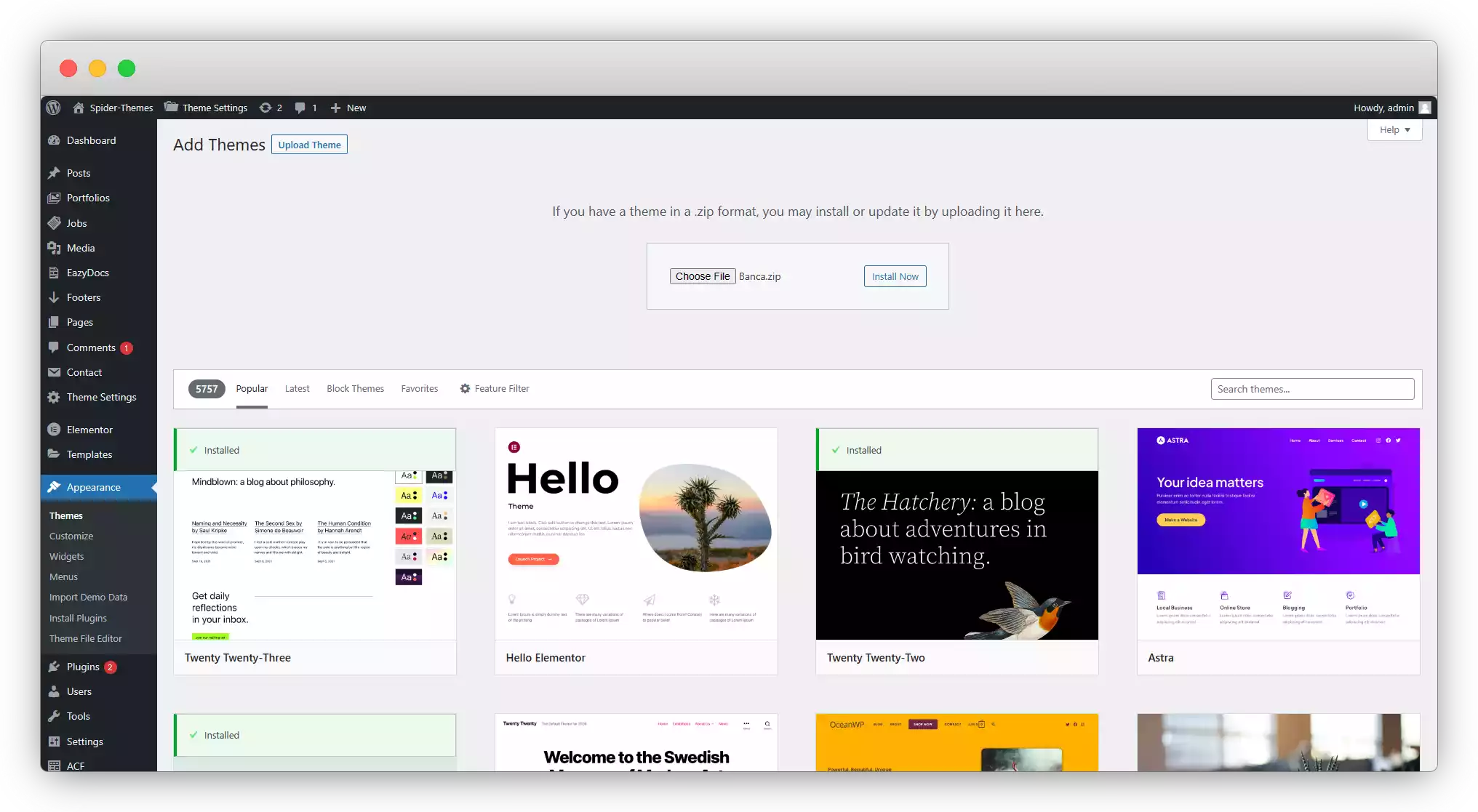
Task: Open Customize submenu link
Action: 71,536
